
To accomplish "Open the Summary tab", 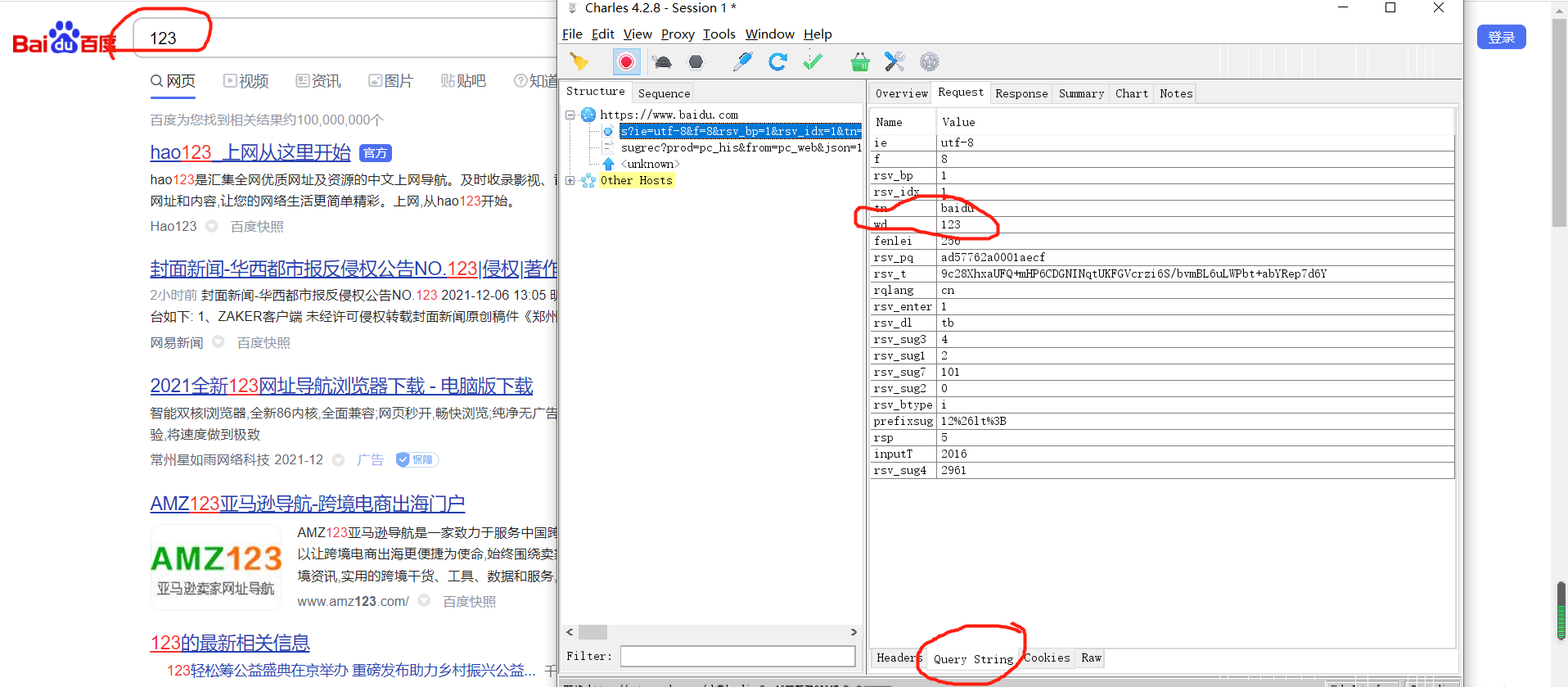I will (x=1081, y=93).
